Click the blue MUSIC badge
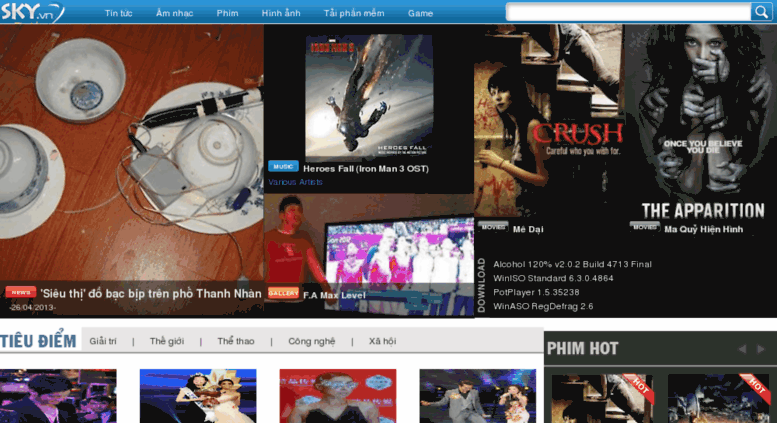This screenshot has width=777, height=423. click(283, 166)
